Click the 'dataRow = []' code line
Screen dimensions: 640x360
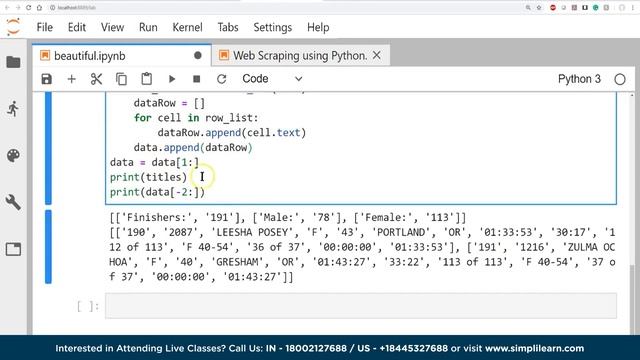click(169, 103)
